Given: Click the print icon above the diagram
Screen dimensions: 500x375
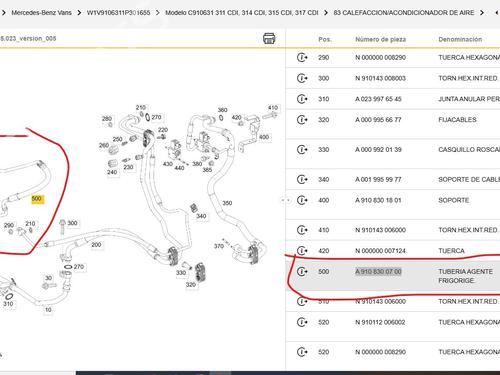Looking at the screenshot, I should pyautogui.click(x=269, y=38).
